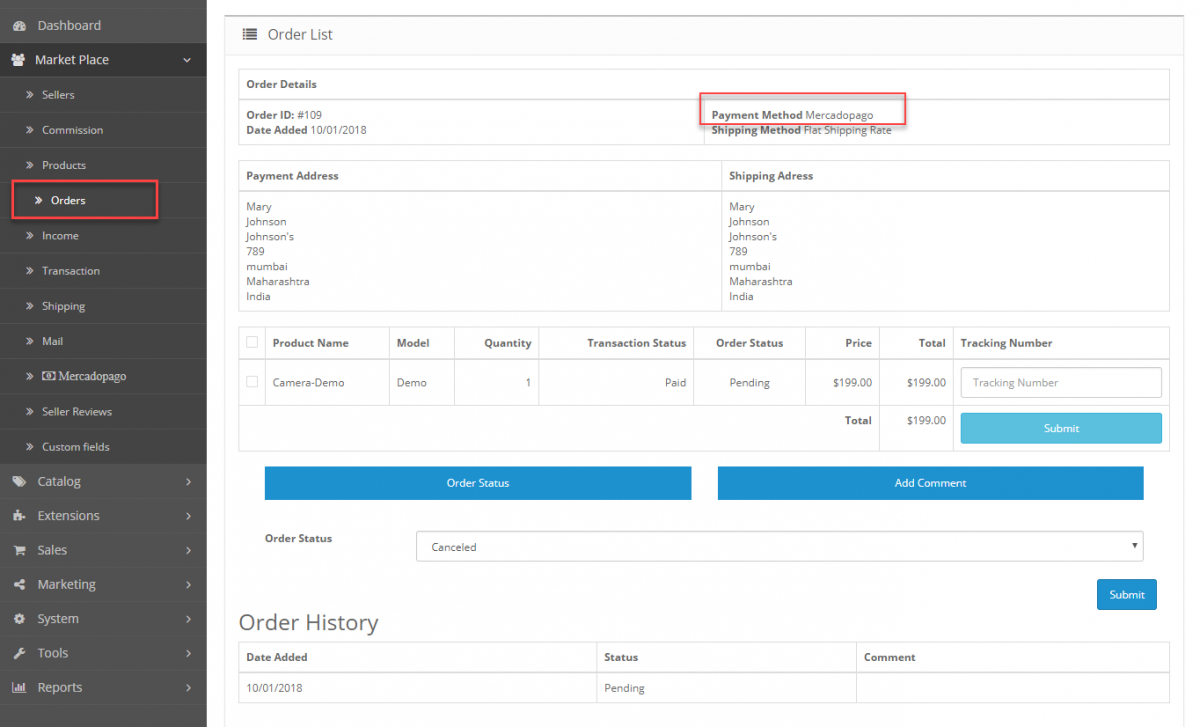Click the blue Order Status tab button
Image resolution: width=1200 pixels, height=727 pixels.
click(478, 483)
